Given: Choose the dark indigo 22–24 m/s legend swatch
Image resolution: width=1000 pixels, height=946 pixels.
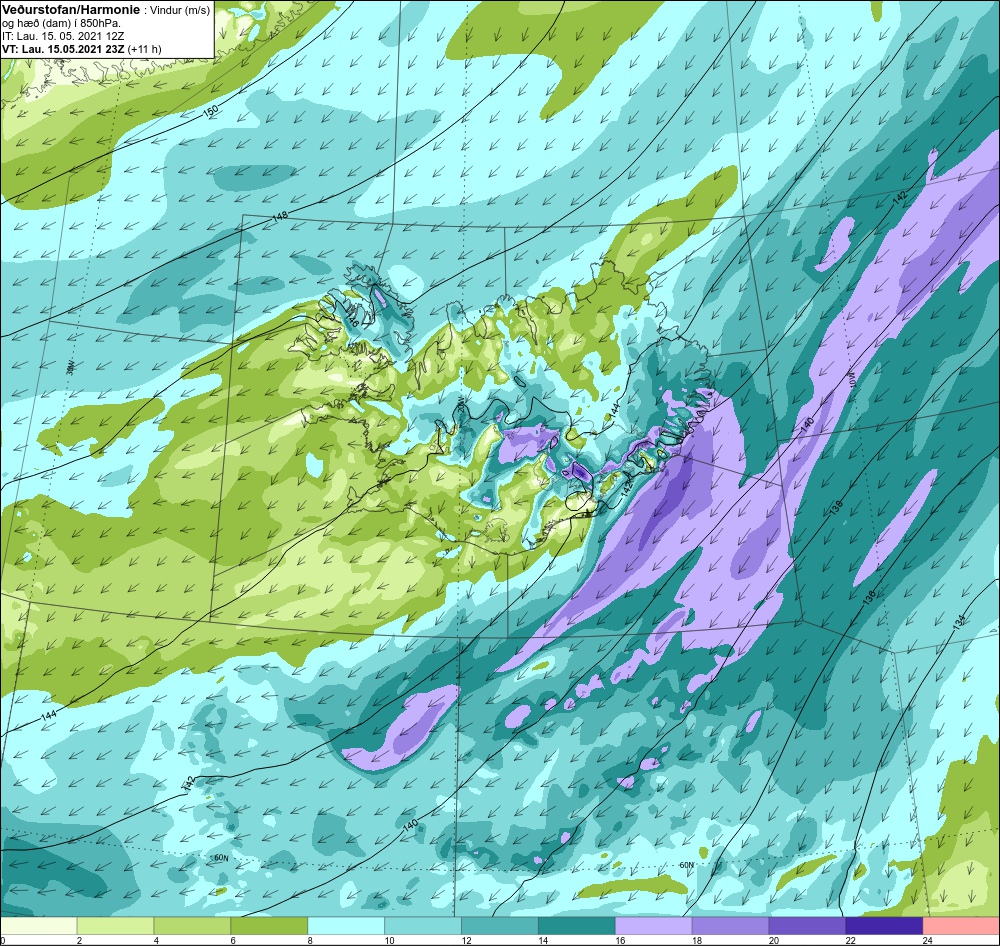Looking at the screenshot, I should pyautogui.click(x=885, y=925).
